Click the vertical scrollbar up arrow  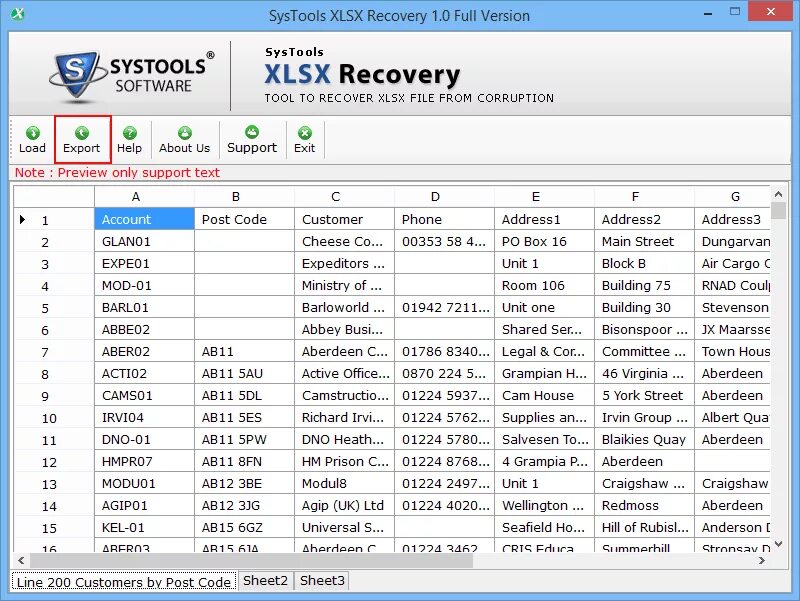(778, 194)
